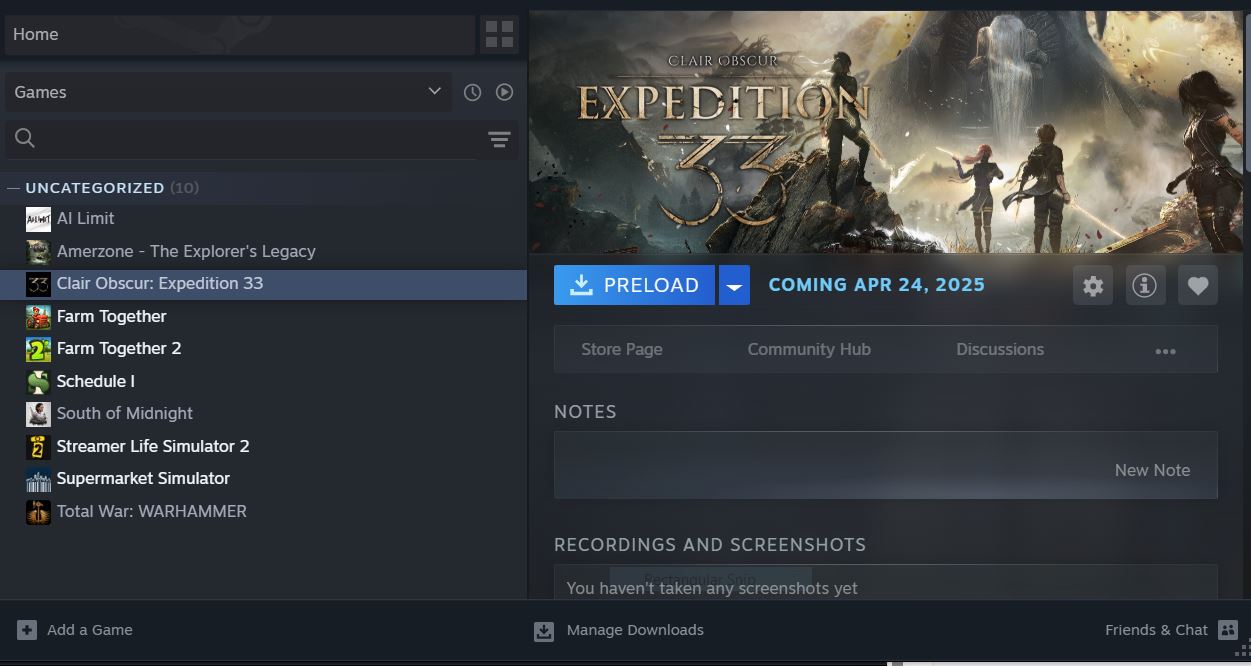Click the AI Limit game icon
The width and height of the screenshot is (1251, 666).
(38, 219)
